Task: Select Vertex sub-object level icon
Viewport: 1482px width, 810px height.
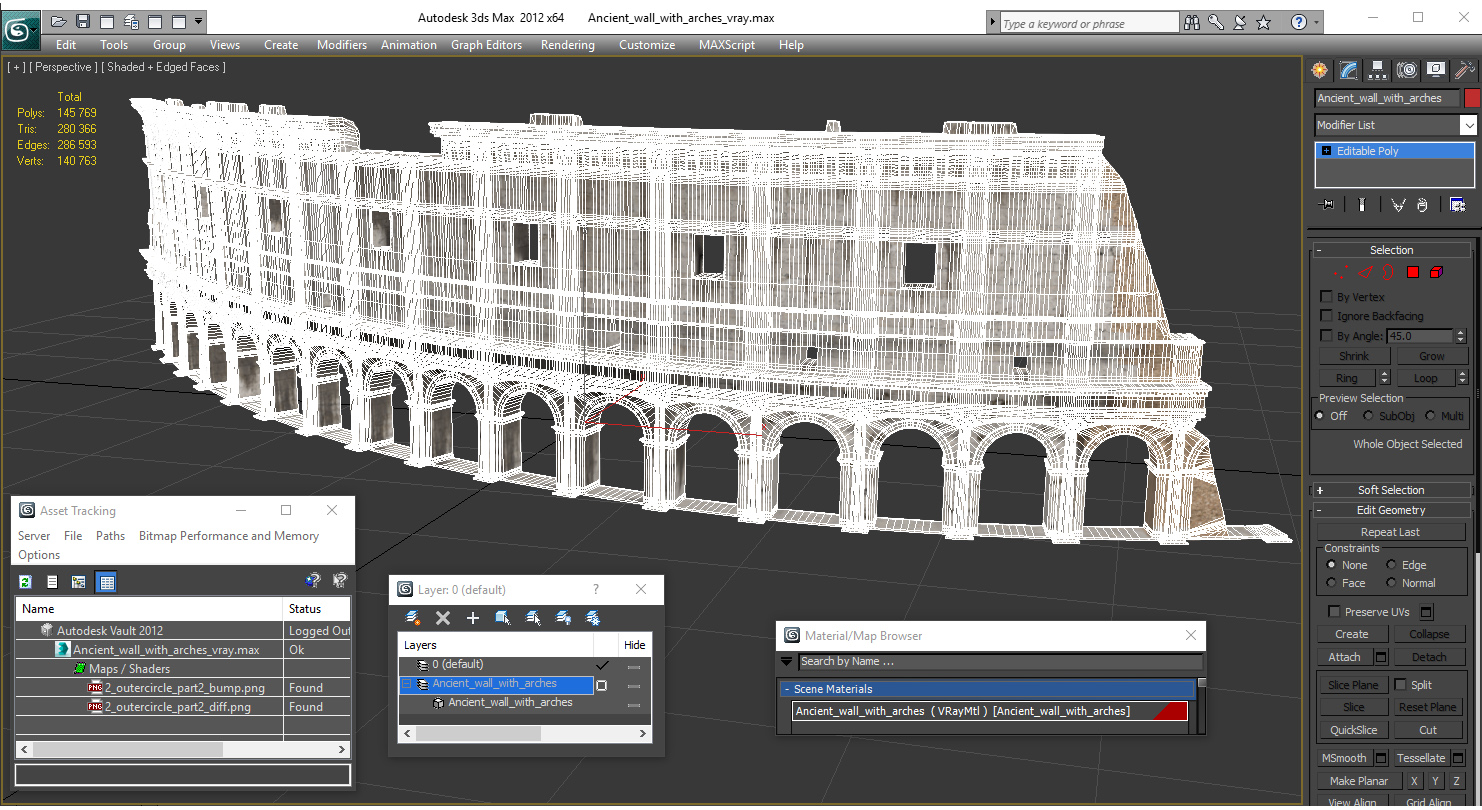Action: tap(1344, 272)
